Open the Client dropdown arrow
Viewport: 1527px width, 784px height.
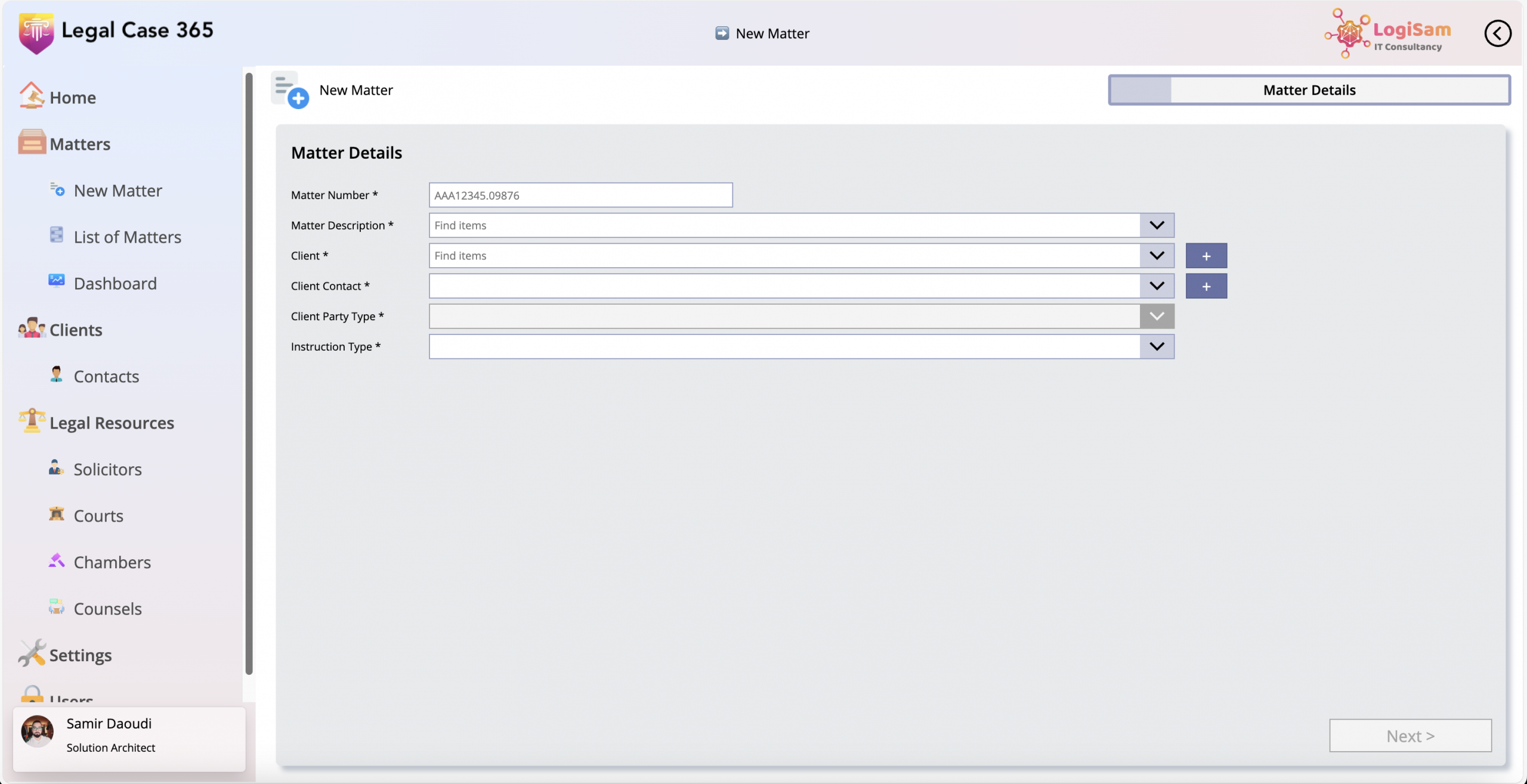[1157, 256]
